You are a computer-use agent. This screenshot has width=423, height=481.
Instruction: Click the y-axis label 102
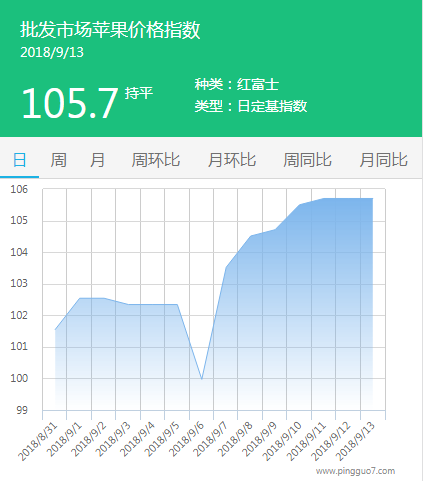(x=19, y=315)
